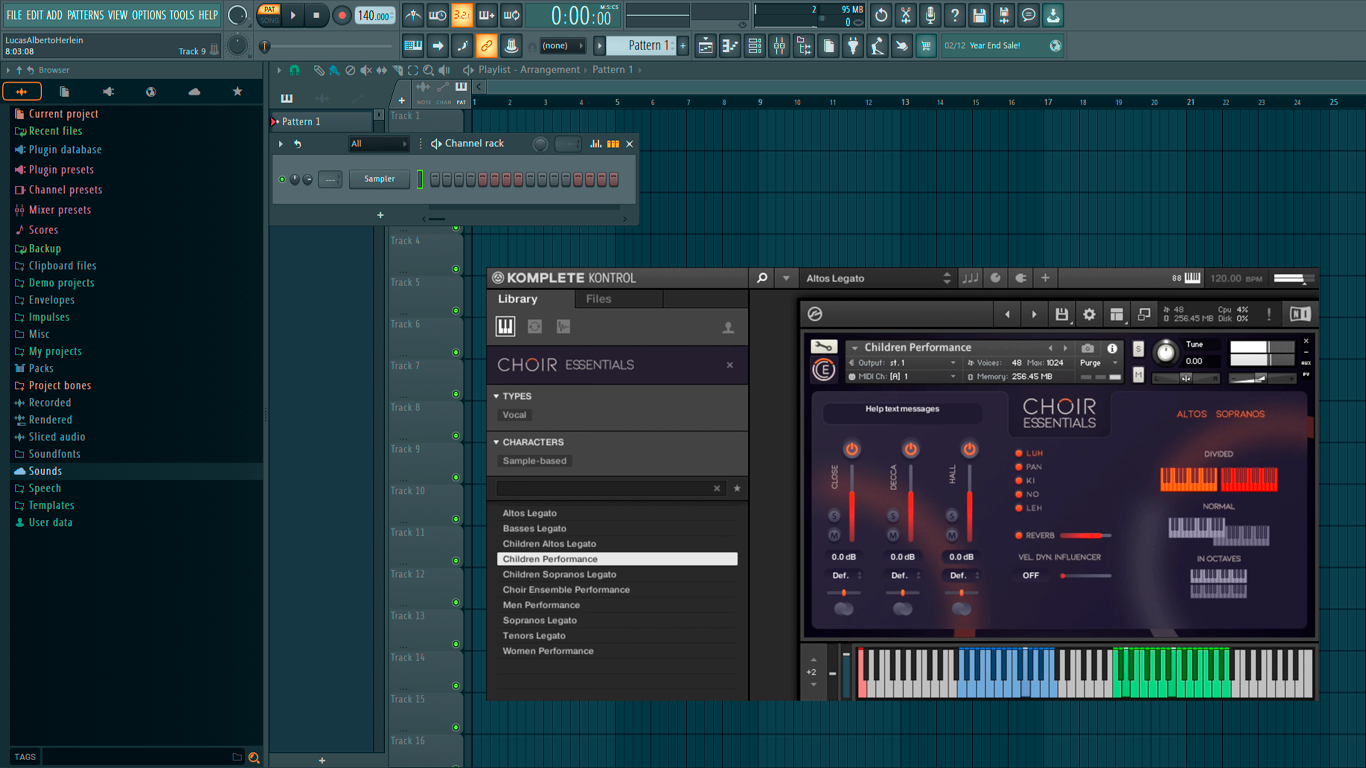
Task: Open the MIDI Ch dropdown in Kontakt
Action: point(903,377)
